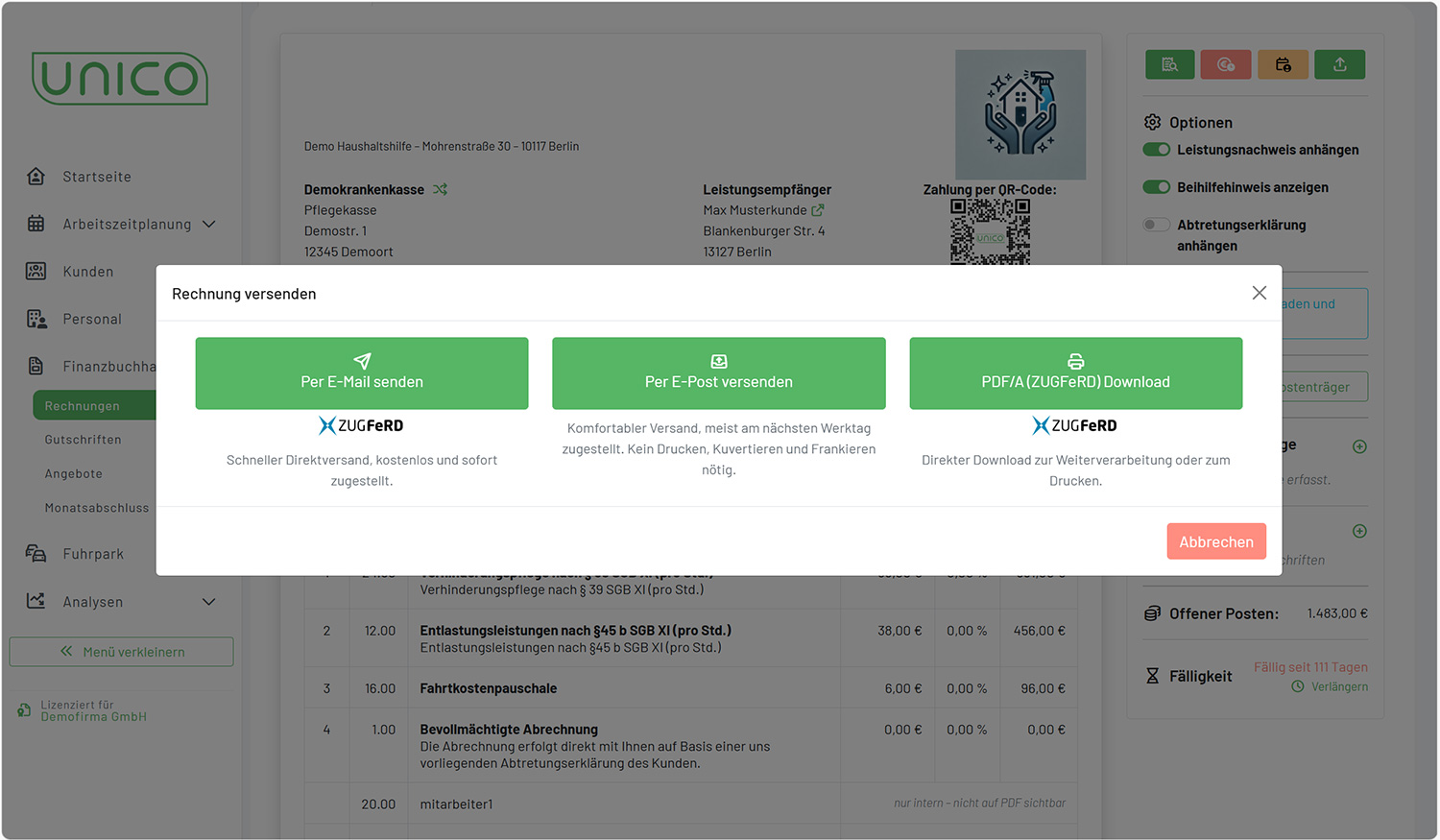Click PDF/A (ZUGFeRD) Download button
Screen dimensions: 1440x840
tap(1075, 372)
